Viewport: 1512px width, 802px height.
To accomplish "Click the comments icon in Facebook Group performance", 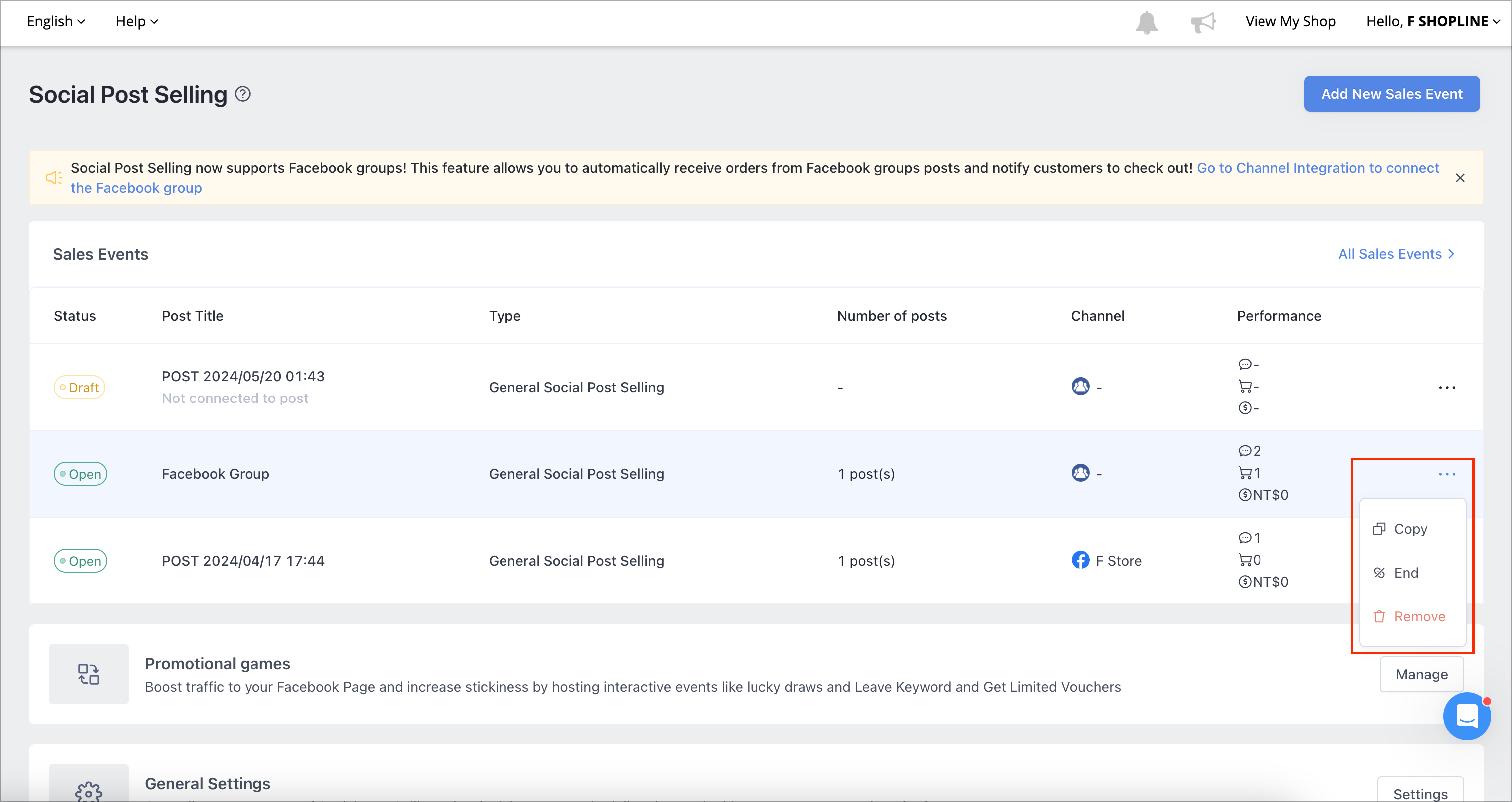I will coord(1245,451).
